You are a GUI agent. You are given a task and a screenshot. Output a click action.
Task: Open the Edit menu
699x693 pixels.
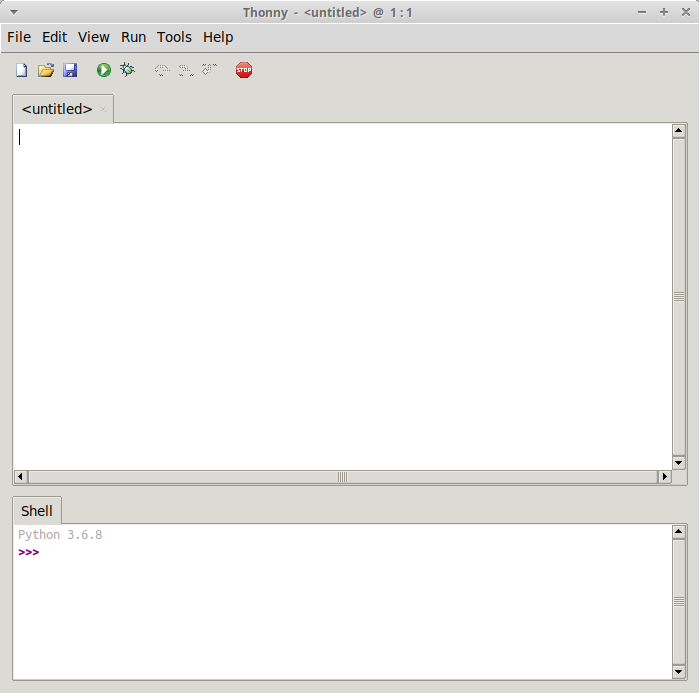[x=54, y=37]
